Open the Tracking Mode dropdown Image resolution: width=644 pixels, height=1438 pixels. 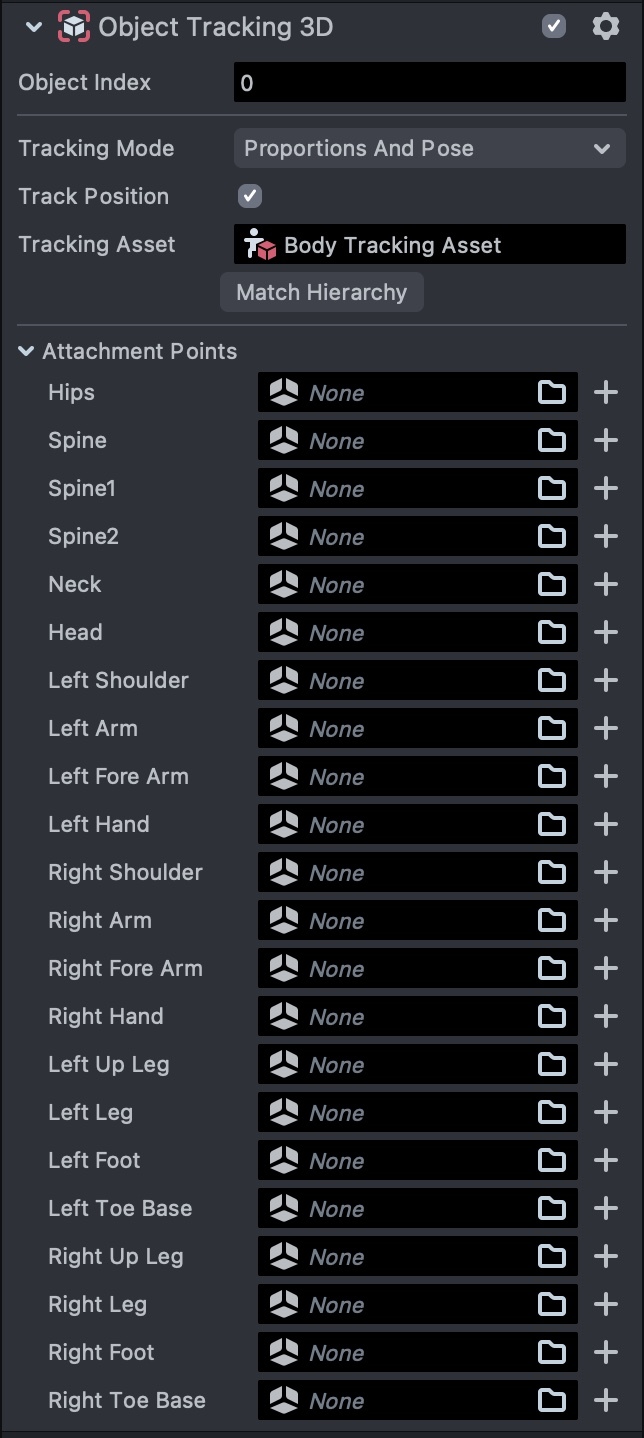click(x=430, y=149)
